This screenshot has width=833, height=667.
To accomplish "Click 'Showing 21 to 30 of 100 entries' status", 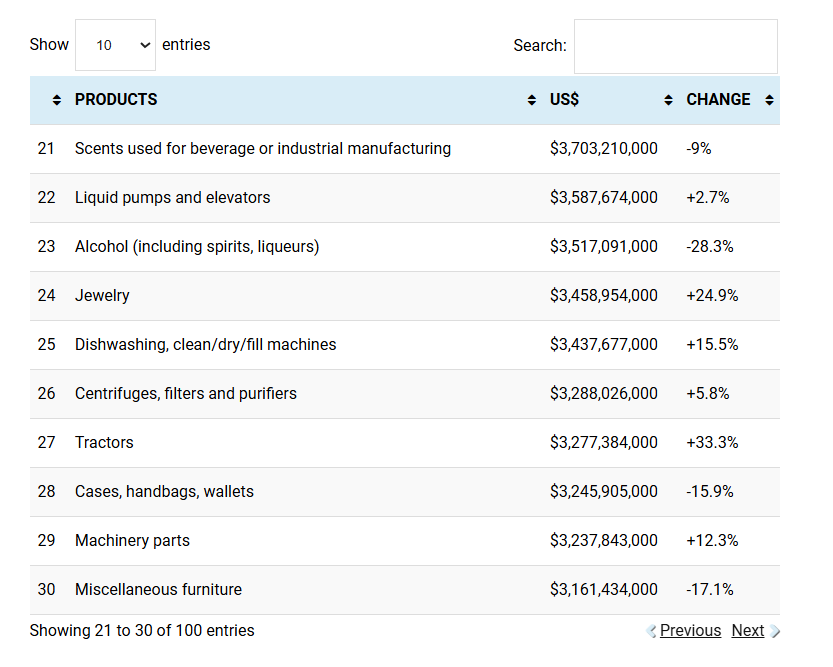I will (x=142, y=630).
